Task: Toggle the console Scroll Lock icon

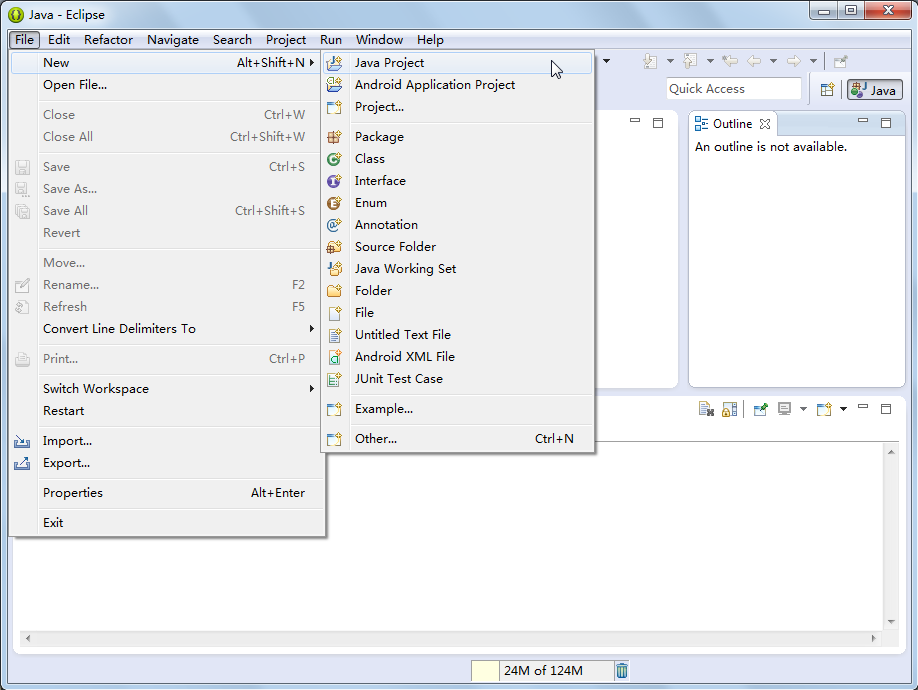Action: [x=729, y=409]
